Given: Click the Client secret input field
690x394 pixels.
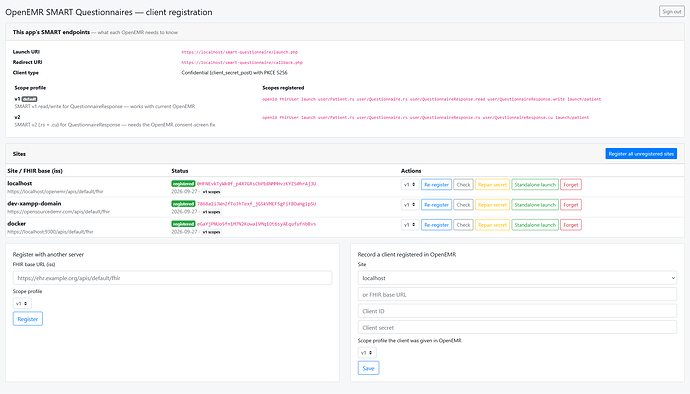Looking at the screenshot, I should click(517, 328).
